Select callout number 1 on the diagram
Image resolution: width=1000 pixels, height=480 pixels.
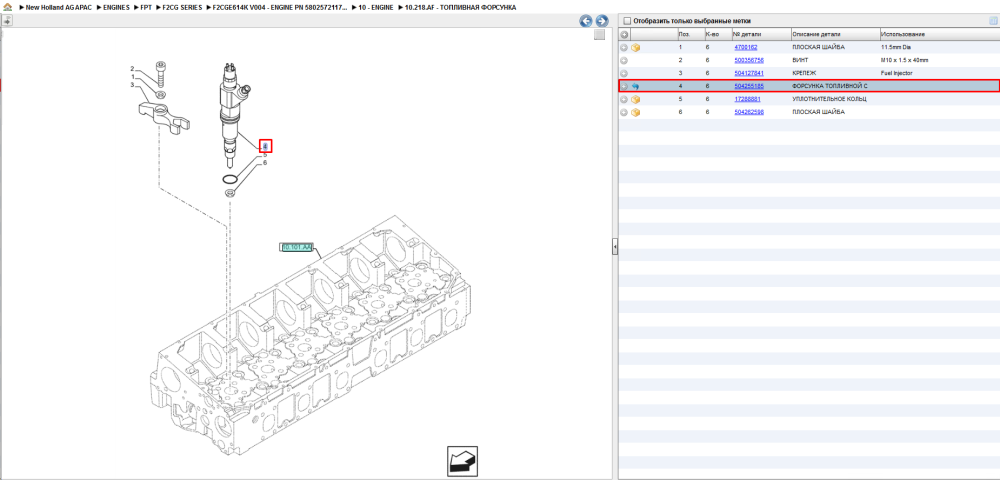click(132, 76)
